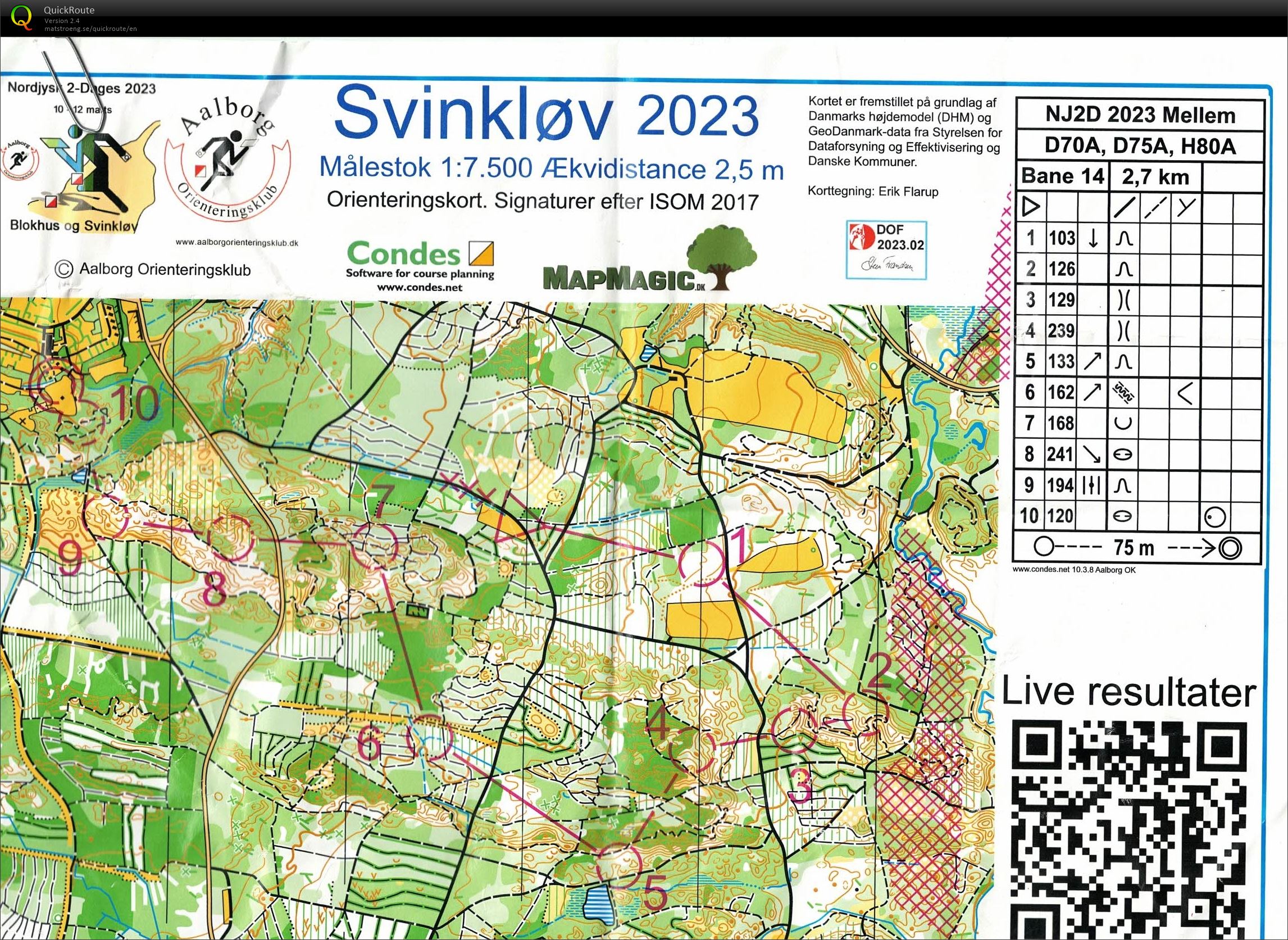This screenshot has width=1288, height=940.
Task: Click control circle 7 on the map
Action: (374, 546)
